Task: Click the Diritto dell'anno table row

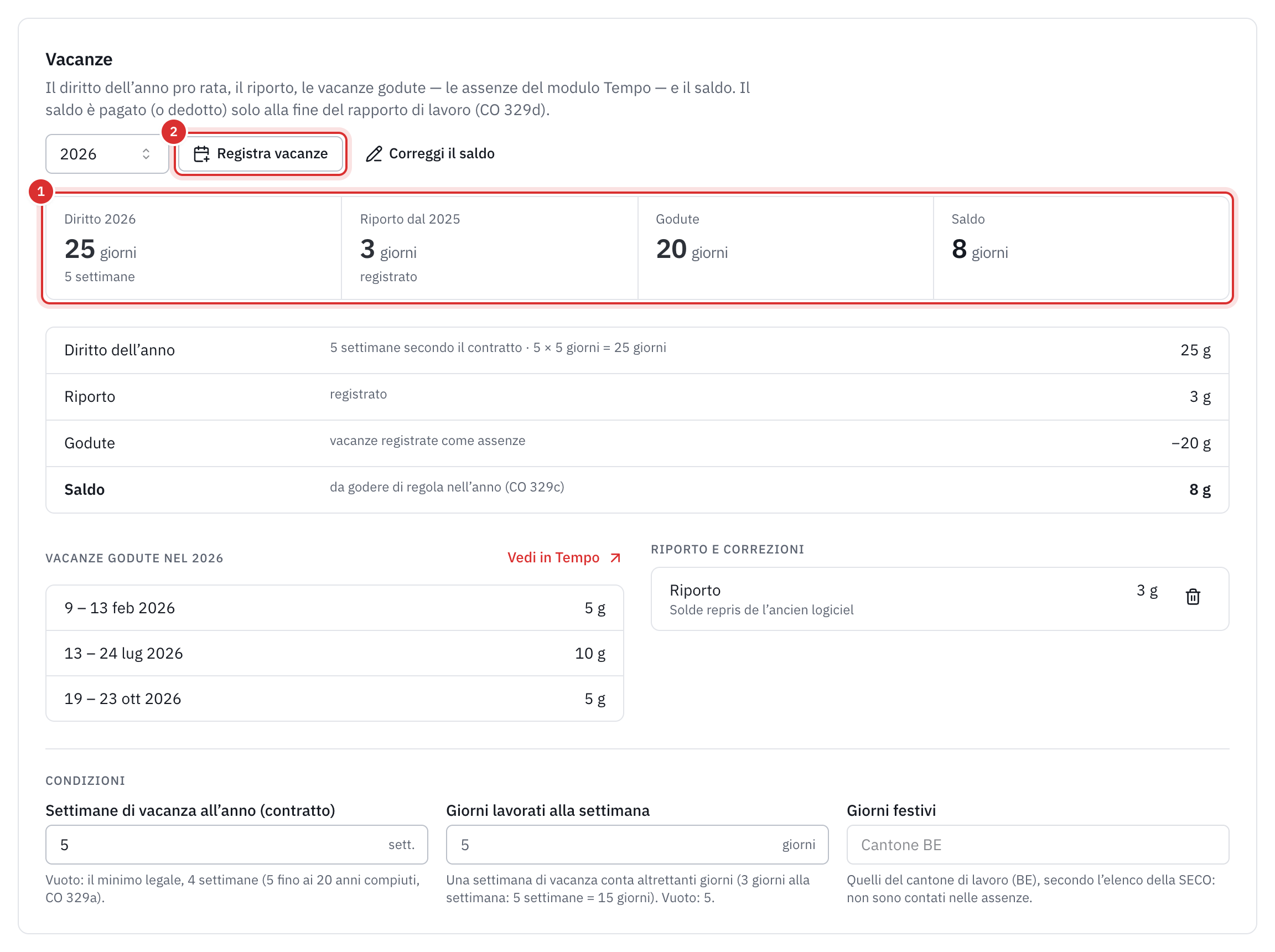Action: (637, 350)
